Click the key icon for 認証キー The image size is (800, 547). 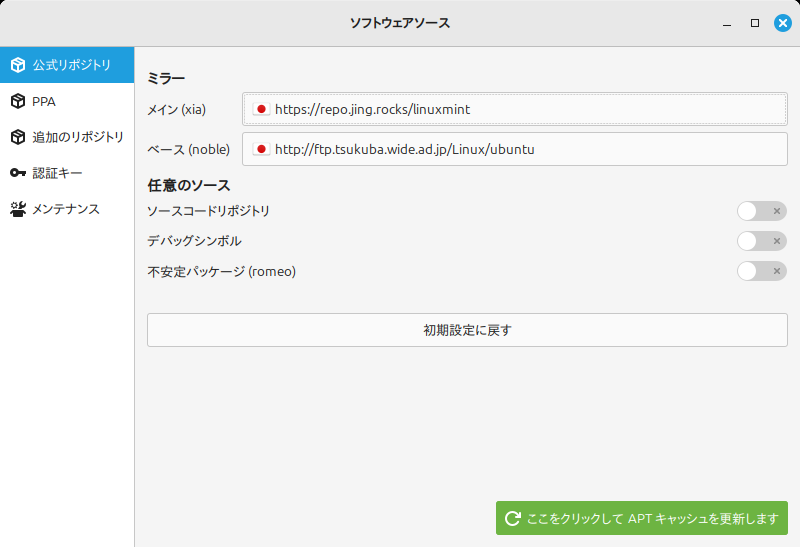point(18,173)
